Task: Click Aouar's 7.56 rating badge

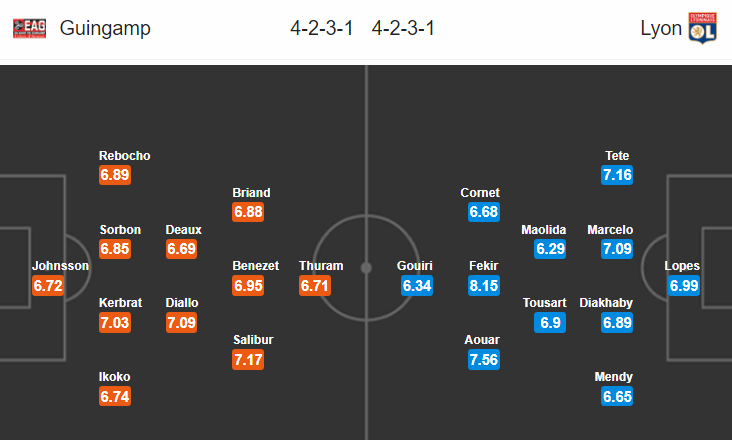Action: coord(484,360)
